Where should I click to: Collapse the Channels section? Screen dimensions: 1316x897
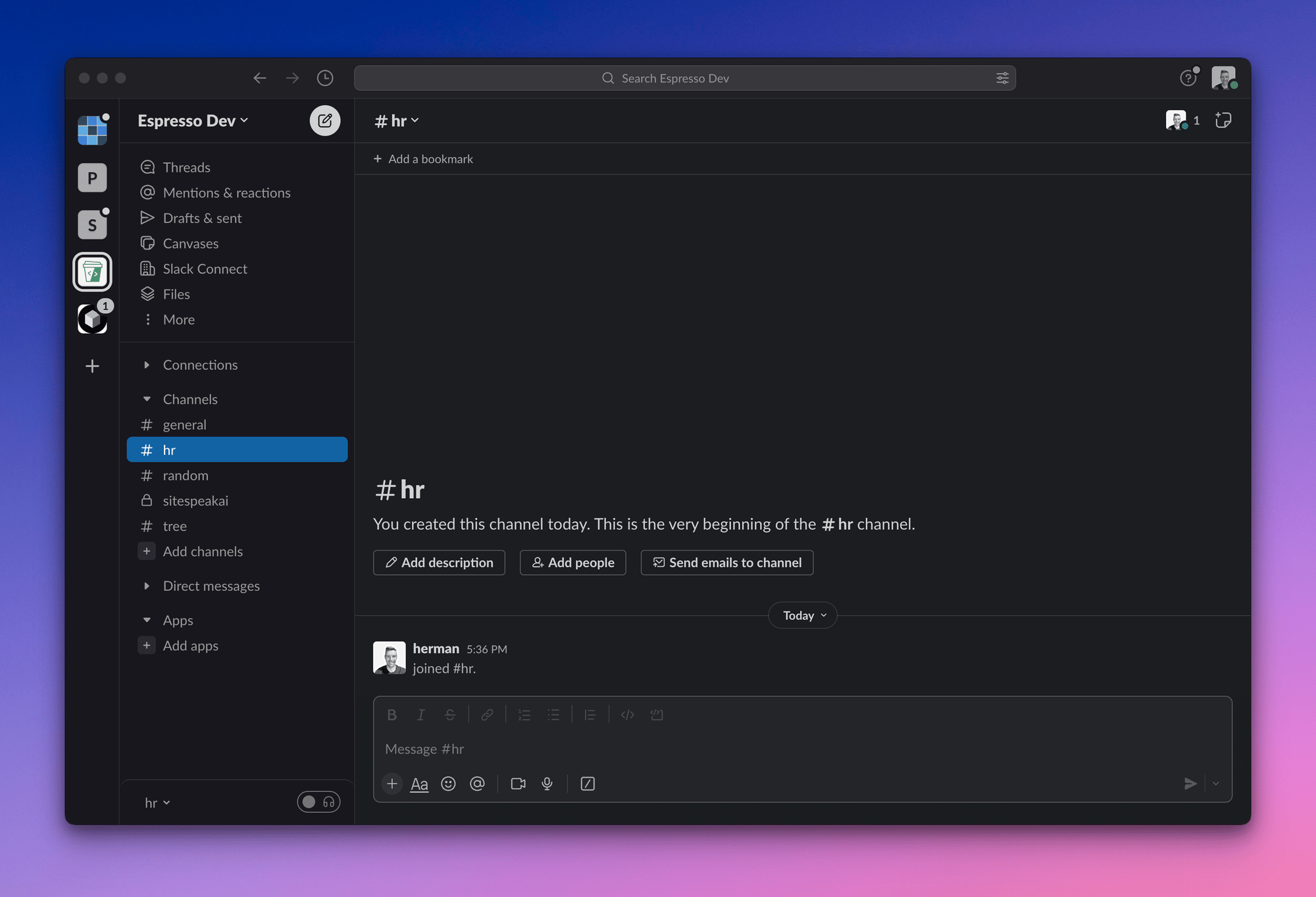tap(147, 399)
